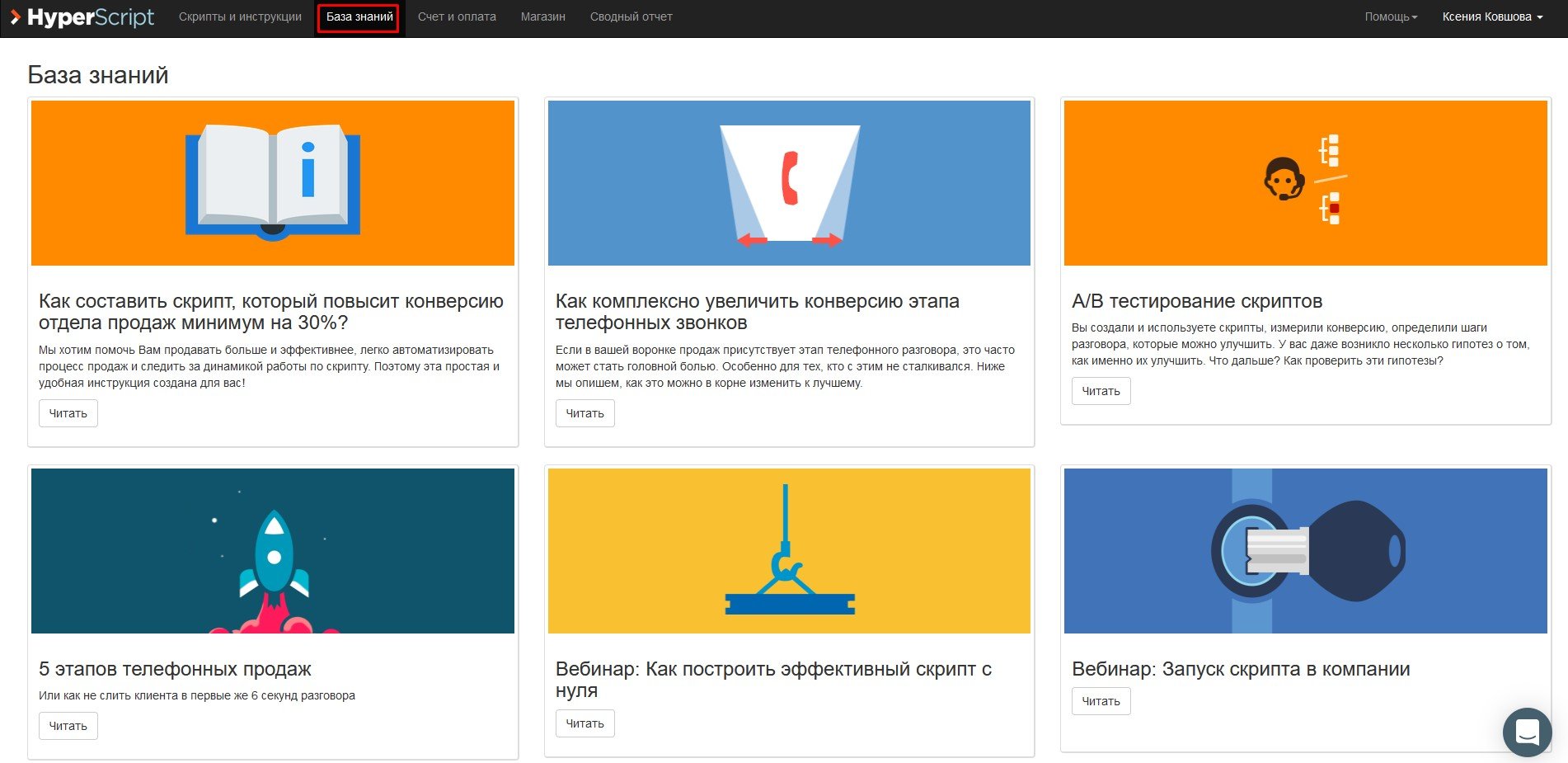Expand the Помощь dropdown menu
Screen dimensions: 1568x763
tap(1391, 17)
